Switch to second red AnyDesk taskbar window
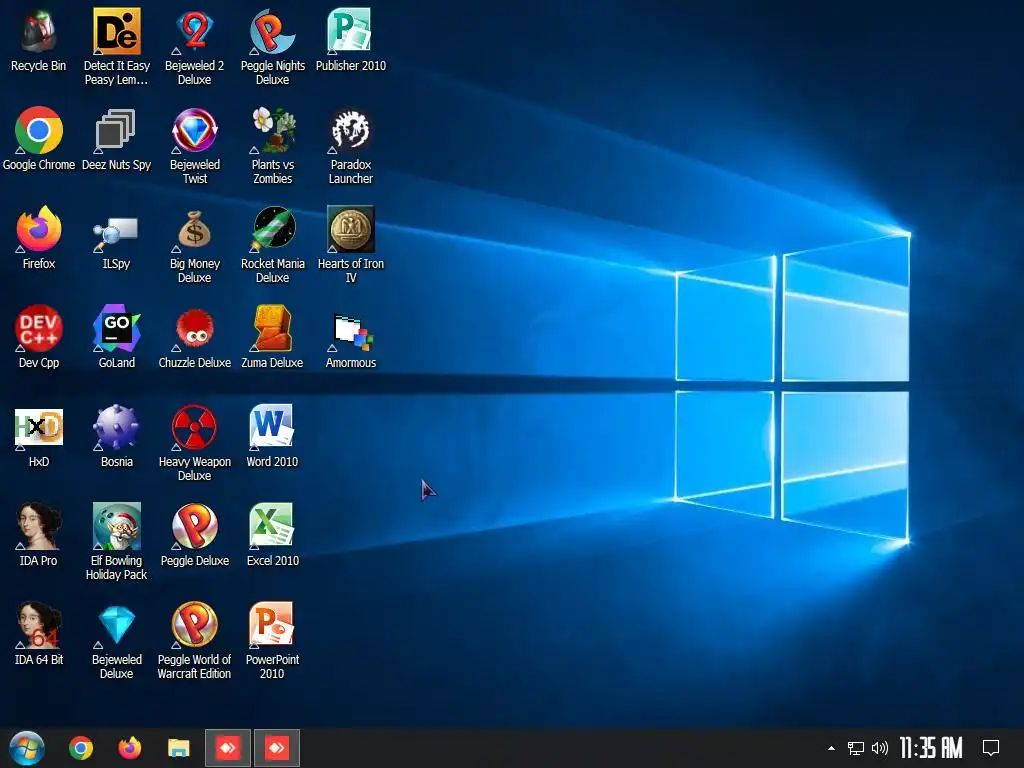 [277, 748]
